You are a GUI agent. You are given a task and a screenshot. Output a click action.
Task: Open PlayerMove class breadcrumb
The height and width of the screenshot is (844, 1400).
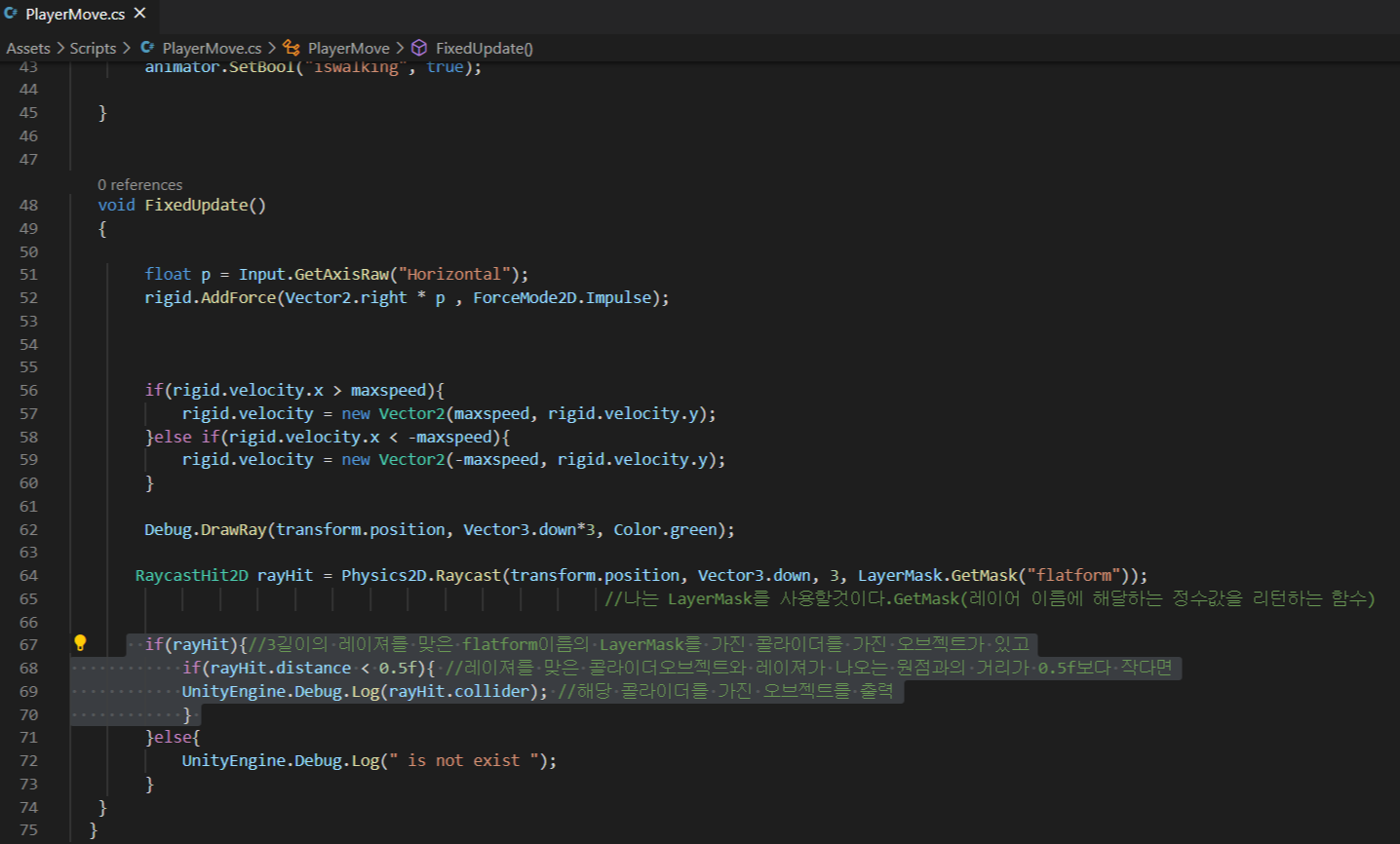[x=348, y=48]
